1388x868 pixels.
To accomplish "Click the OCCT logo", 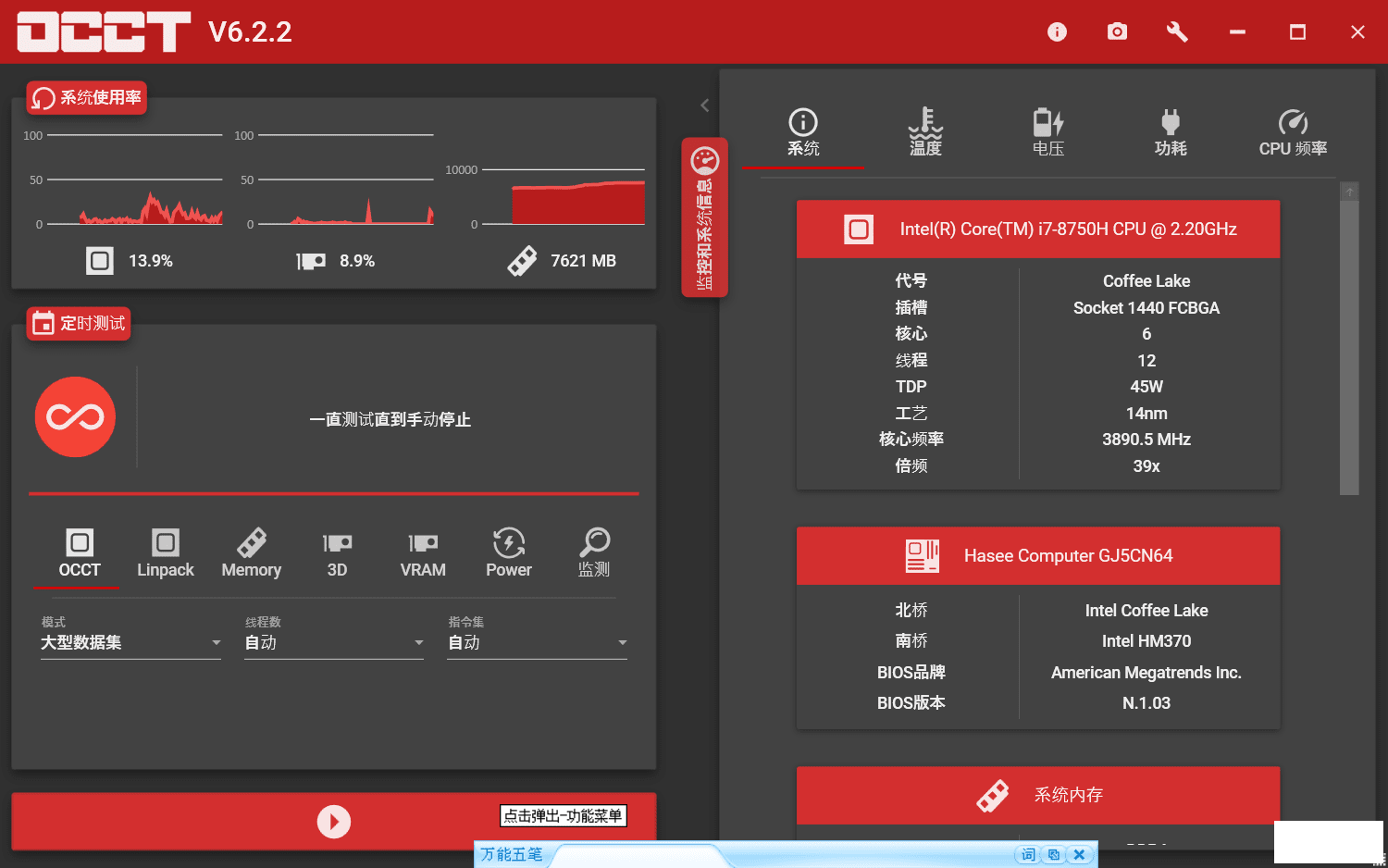I will pos(104,31).
